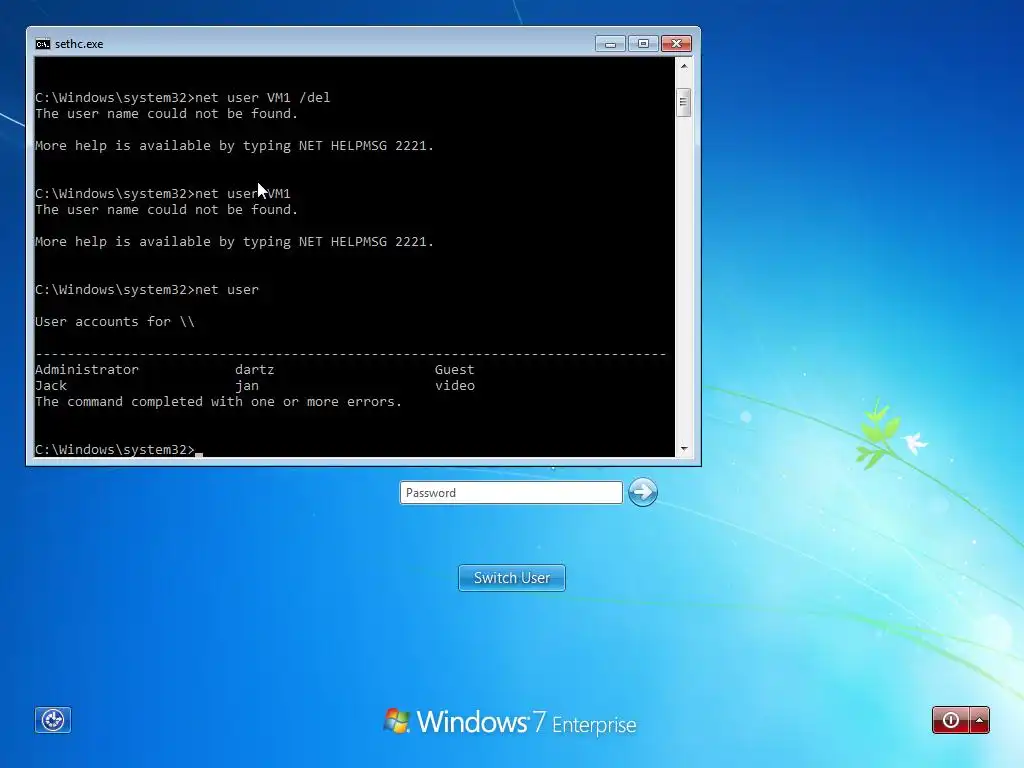Click the sethc.exe command prompt icon

coord(43,44)
